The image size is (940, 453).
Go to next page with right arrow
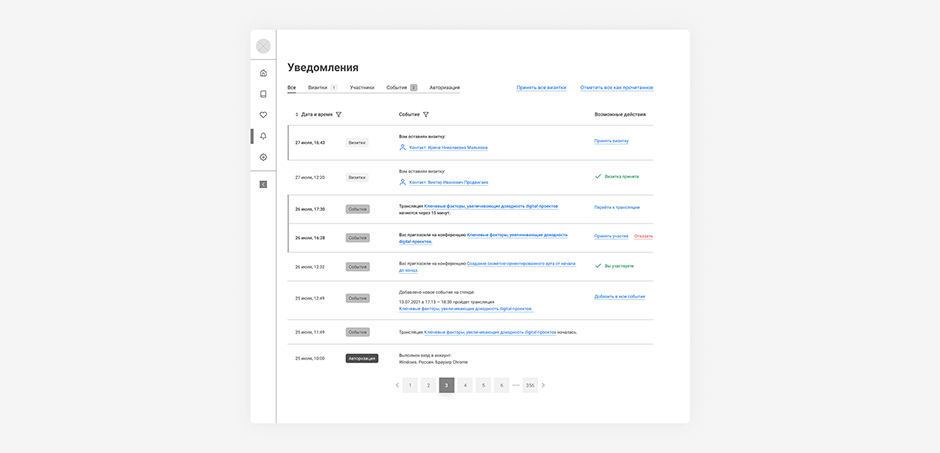pos(544,385)
